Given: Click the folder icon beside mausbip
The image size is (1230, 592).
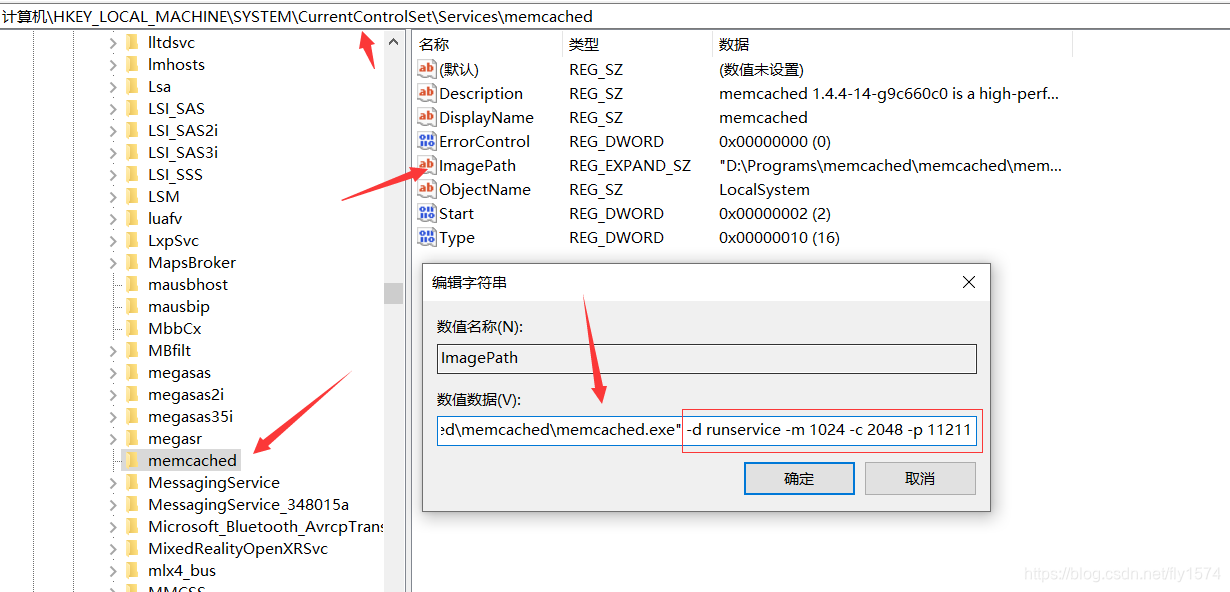Looking at the screenshot, I should point(133,307).
